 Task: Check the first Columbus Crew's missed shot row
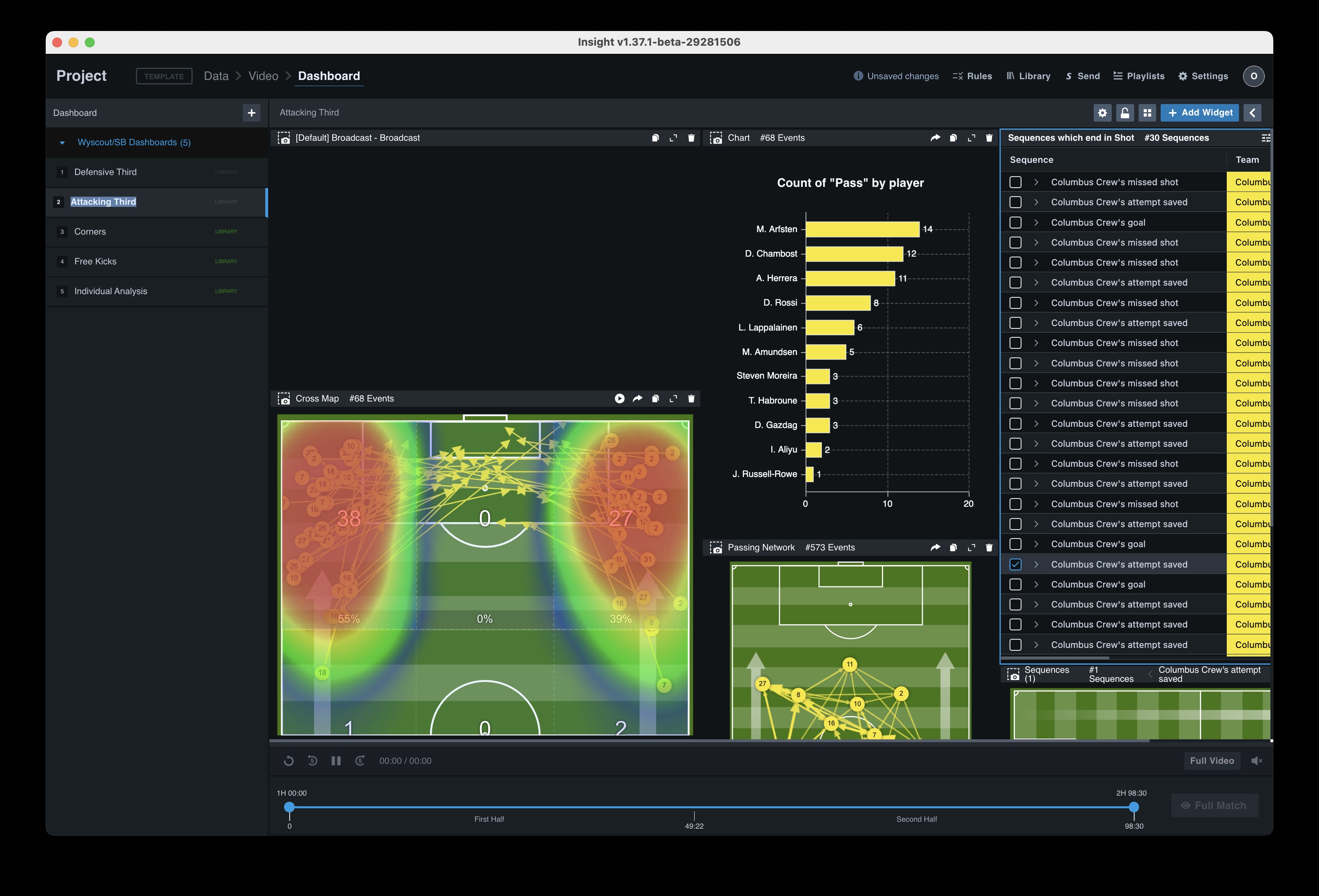(x=1015, y=182)
